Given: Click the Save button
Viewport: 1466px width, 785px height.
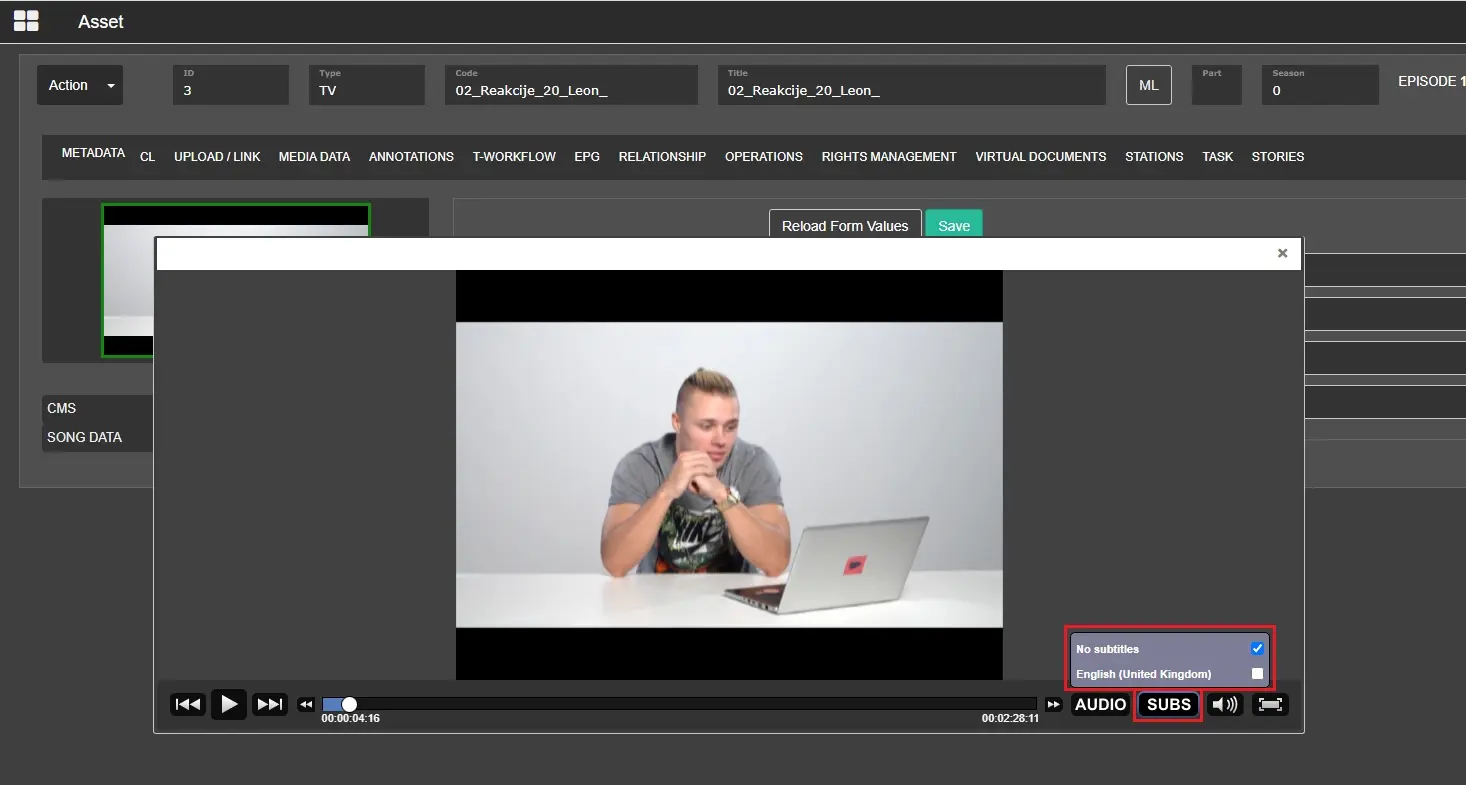Looking at the screenshot, I should click(953, 225).
